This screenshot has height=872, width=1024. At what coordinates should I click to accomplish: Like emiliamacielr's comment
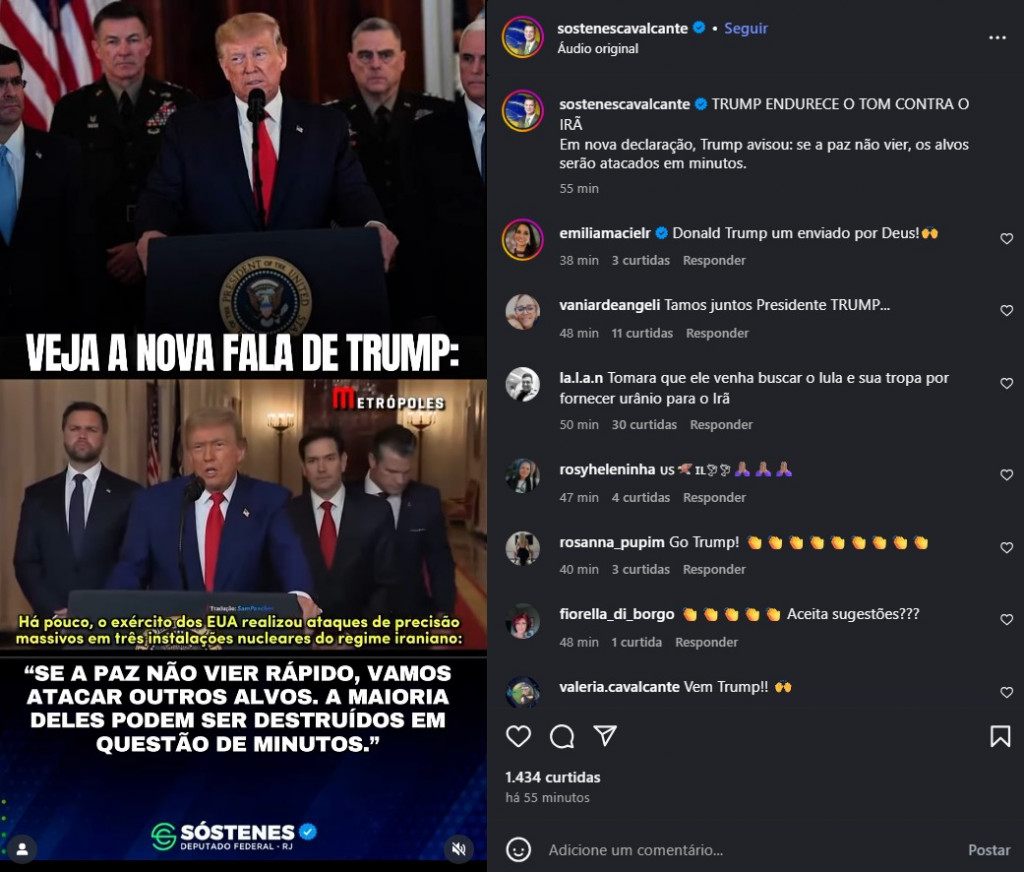pyautogui.click(x=1006, y=239)
